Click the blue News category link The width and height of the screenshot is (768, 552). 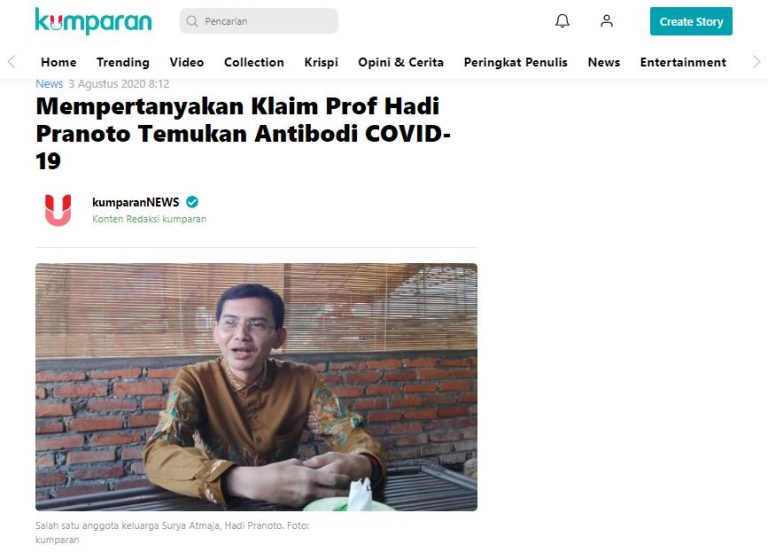click(x=49, y=84)
